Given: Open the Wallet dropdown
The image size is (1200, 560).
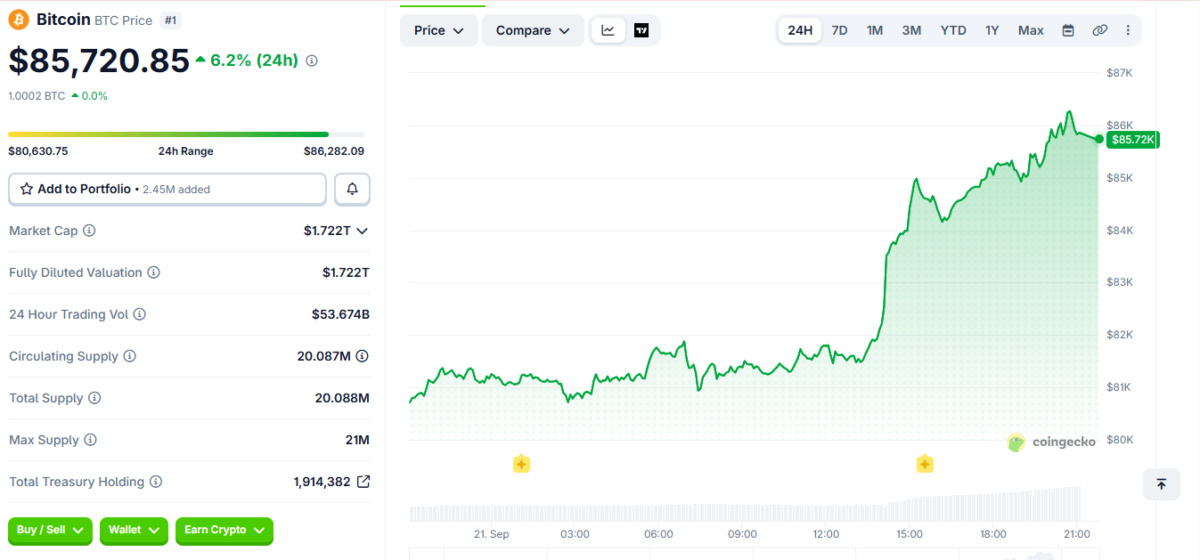Looking at the screenshot, I should click(x=134, y=530).
